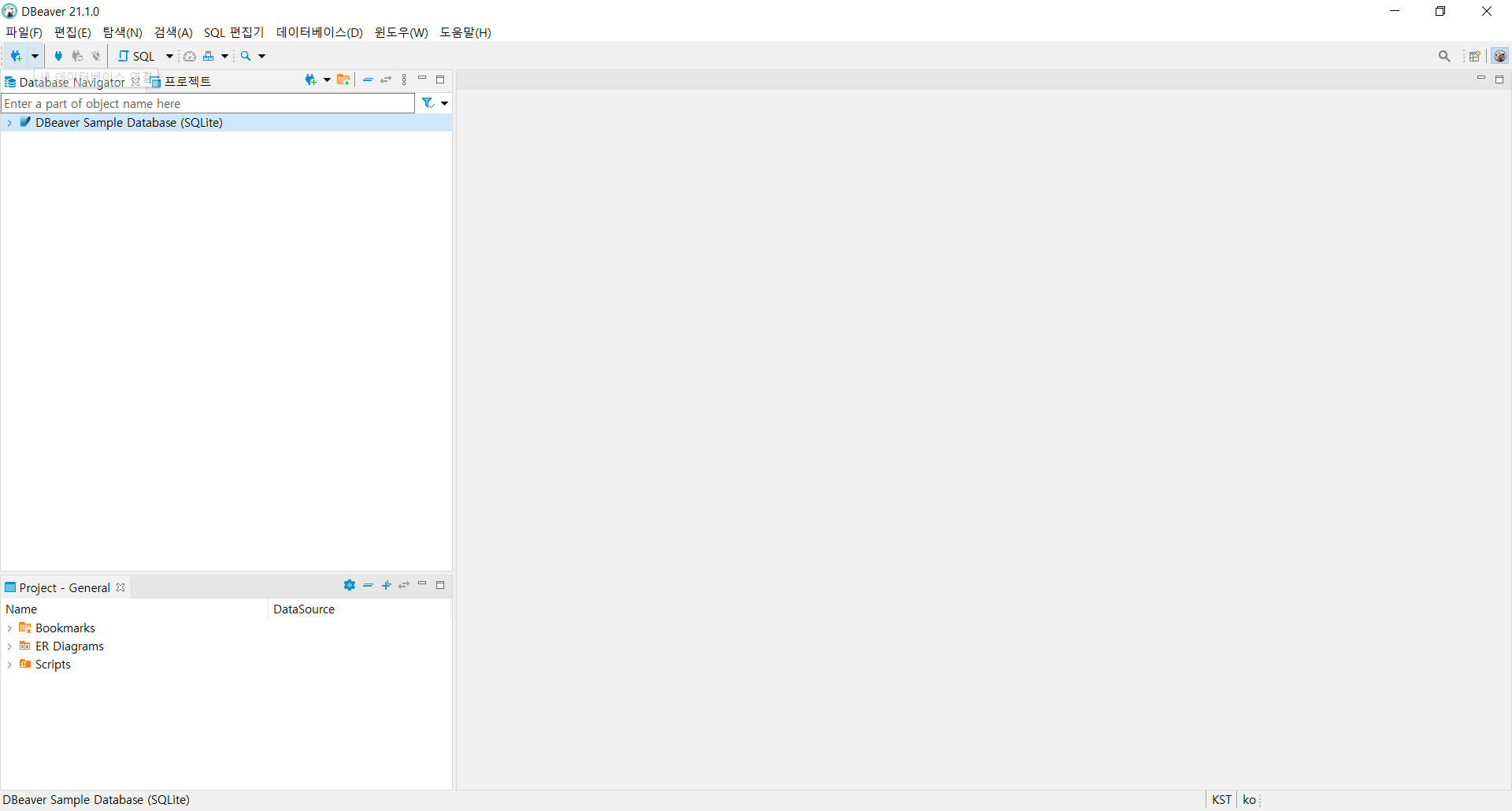
Task: Open the 탐색(N) menu
Action: pyautogui.click(x=122, y=32)
